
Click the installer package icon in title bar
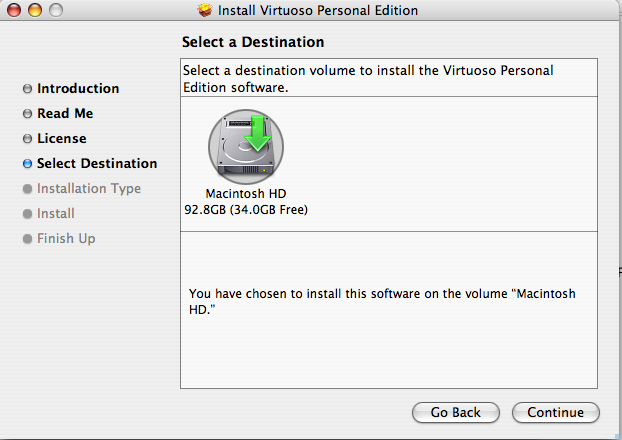coord(205,10)
